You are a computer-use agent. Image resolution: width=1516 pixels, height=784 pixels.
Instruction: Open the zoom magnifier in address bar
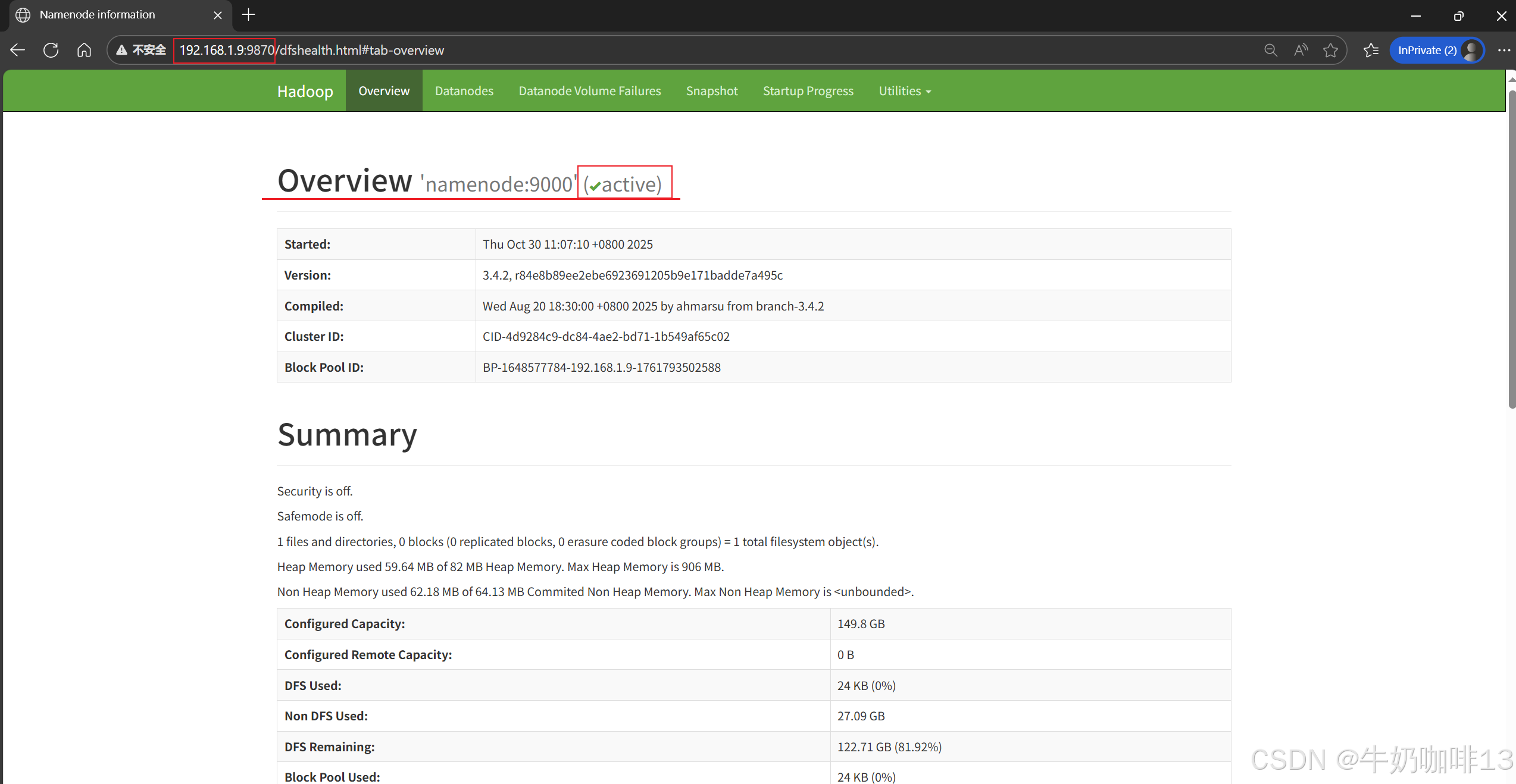[1270, 50]
